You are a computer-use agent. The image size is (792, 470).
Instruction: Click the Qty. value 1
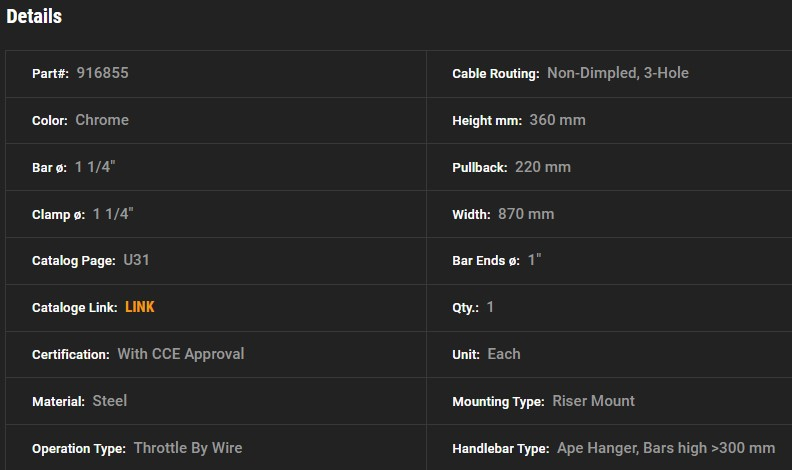coord(490,307)
